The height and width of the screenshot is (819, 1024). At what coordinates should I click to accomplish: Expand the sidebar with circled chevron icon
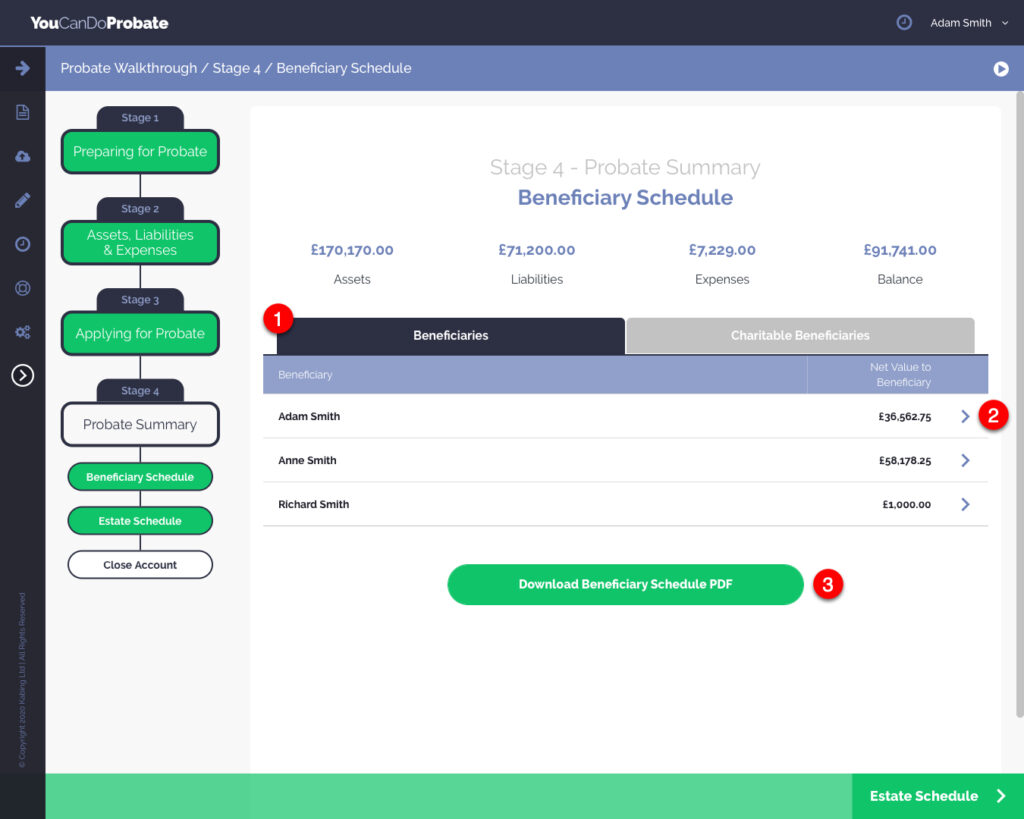click(22, 375)
